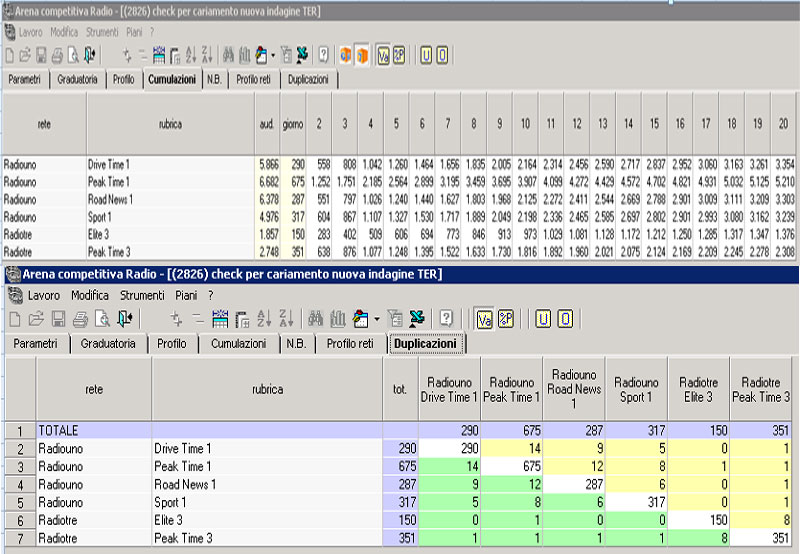The height and width of the screenshot is (554, 800).
Task: Click the exit door icon in lower toolbar
Action: (x=125, y=319)
